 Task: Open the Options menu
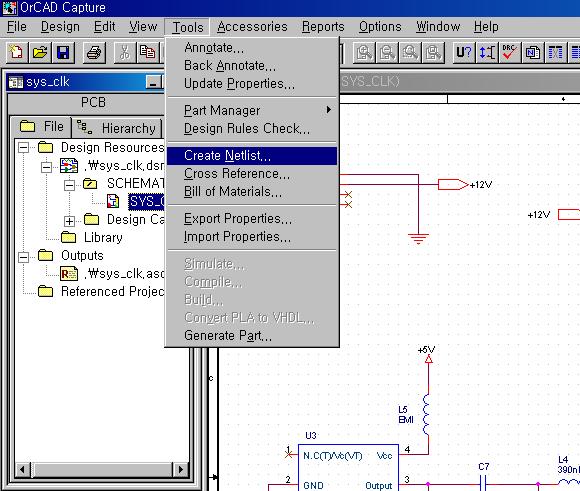click(x=380, y=27)
